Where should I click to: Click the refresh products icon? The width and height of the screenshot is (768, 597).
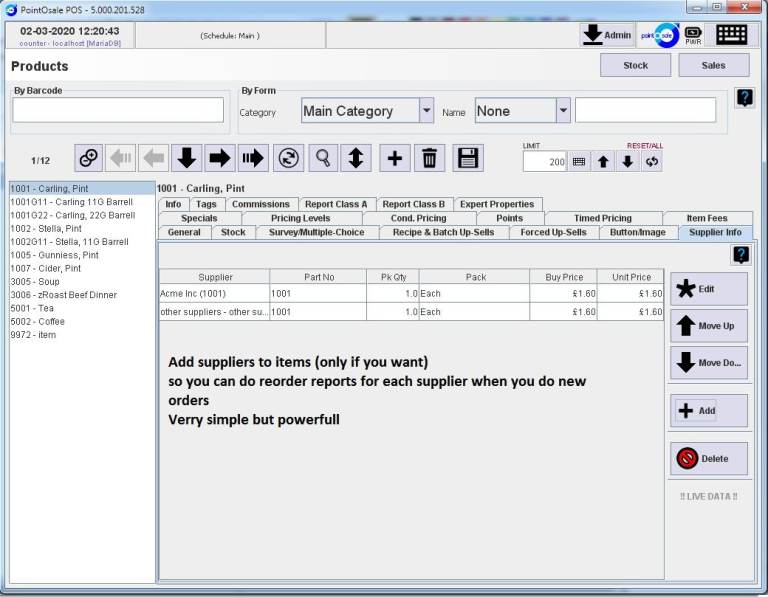(x=288, y=158)
